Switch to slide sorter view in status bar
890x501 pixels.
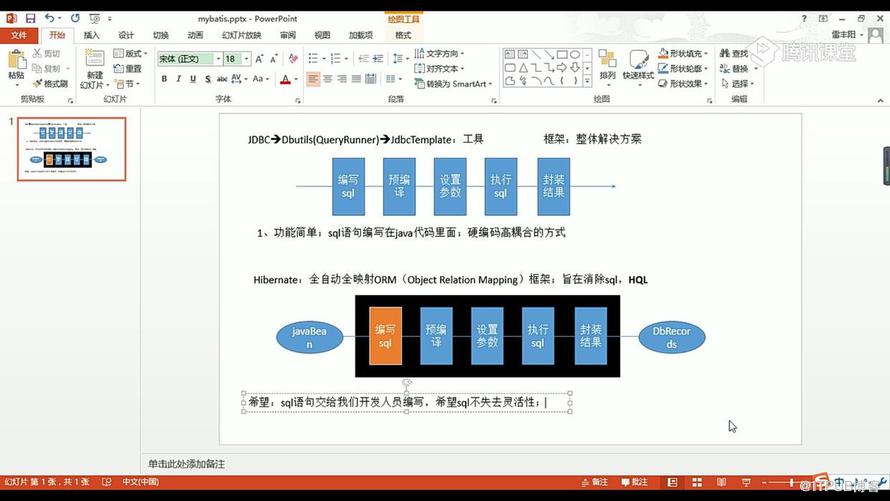pos(697,482)
